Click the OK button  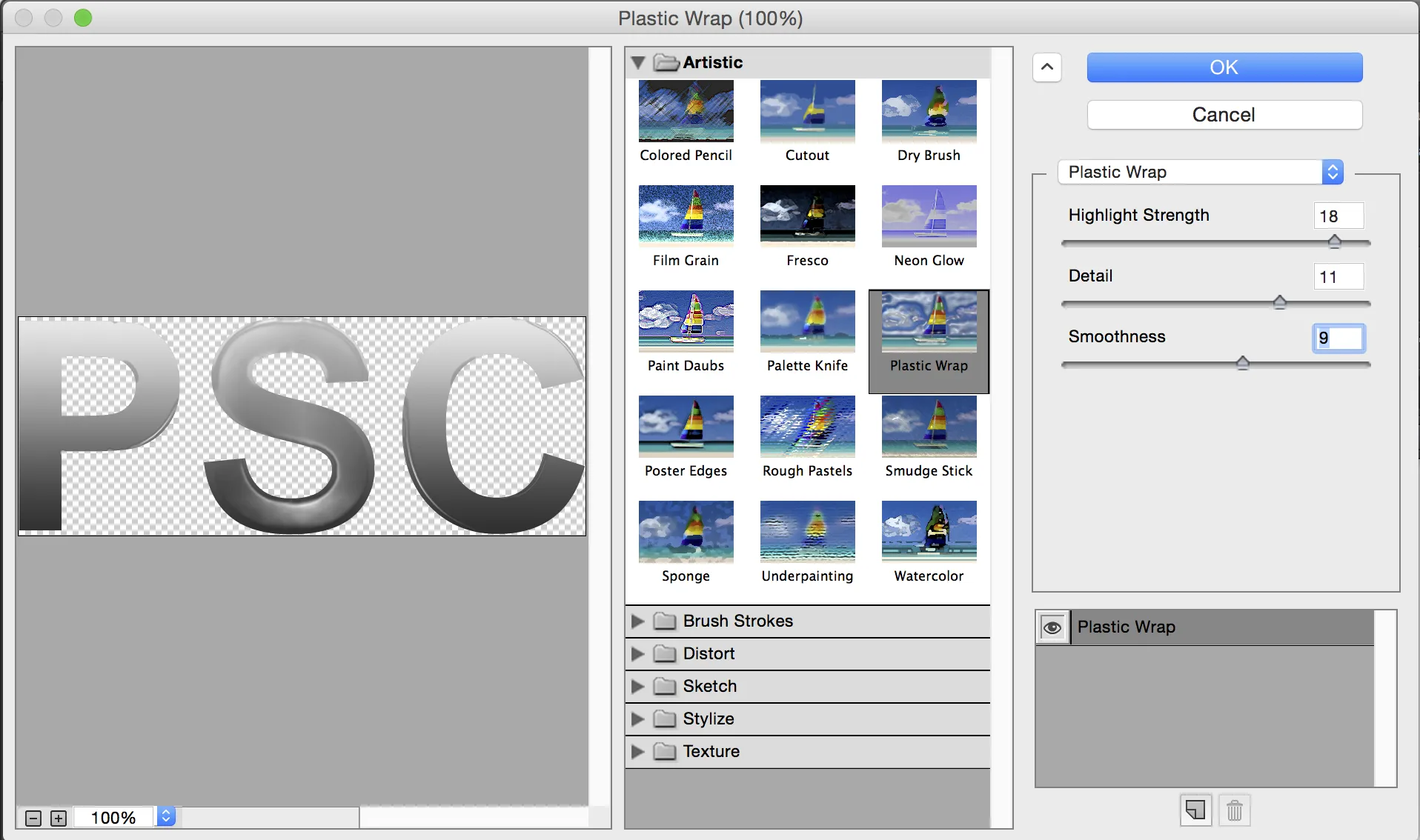1224,67
